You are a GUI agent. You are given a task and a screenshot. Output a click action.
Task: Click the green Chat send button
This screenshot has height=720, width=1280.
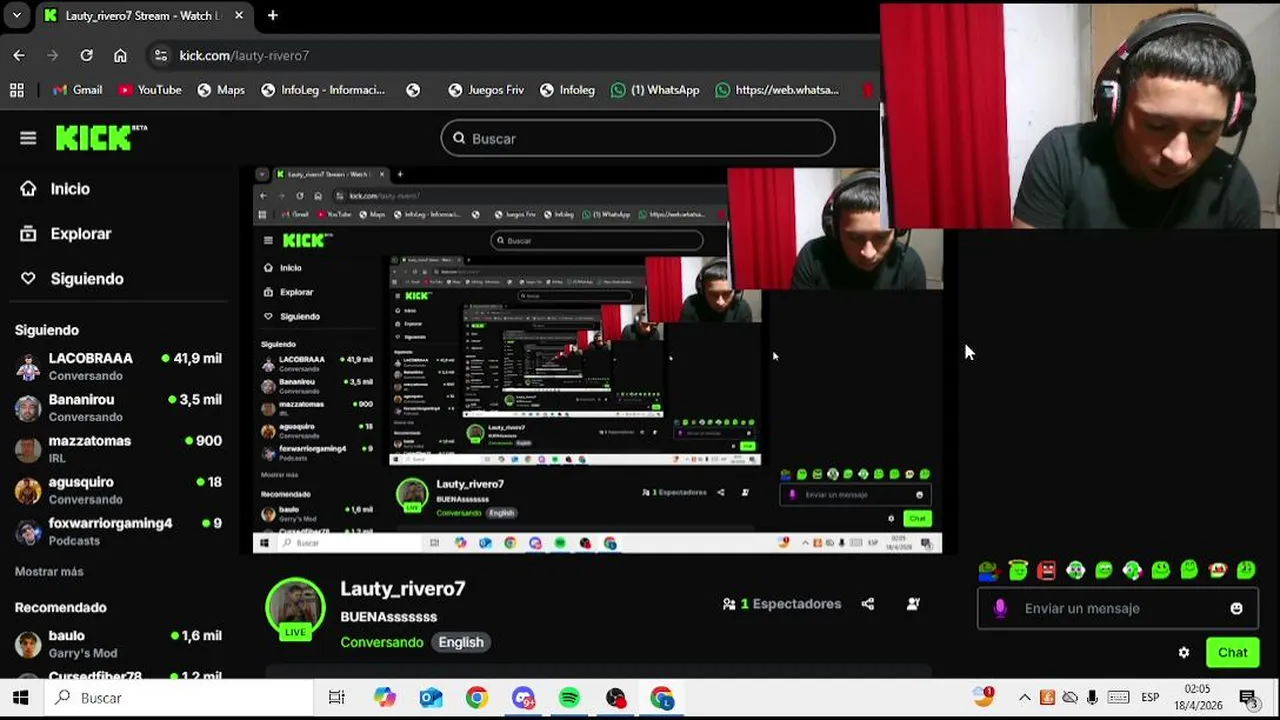(x=1232, y=652)
